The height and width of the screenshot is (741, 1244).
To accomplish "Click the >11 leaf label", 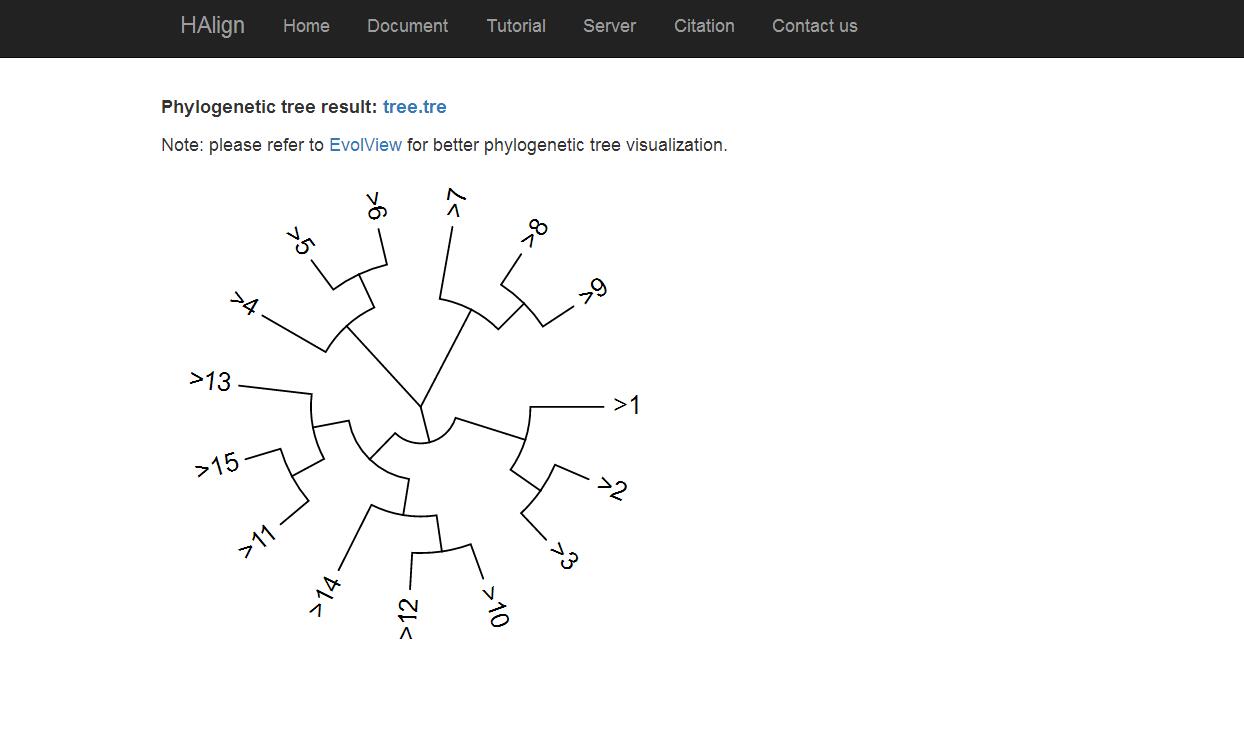I will (x=258, y=541).
